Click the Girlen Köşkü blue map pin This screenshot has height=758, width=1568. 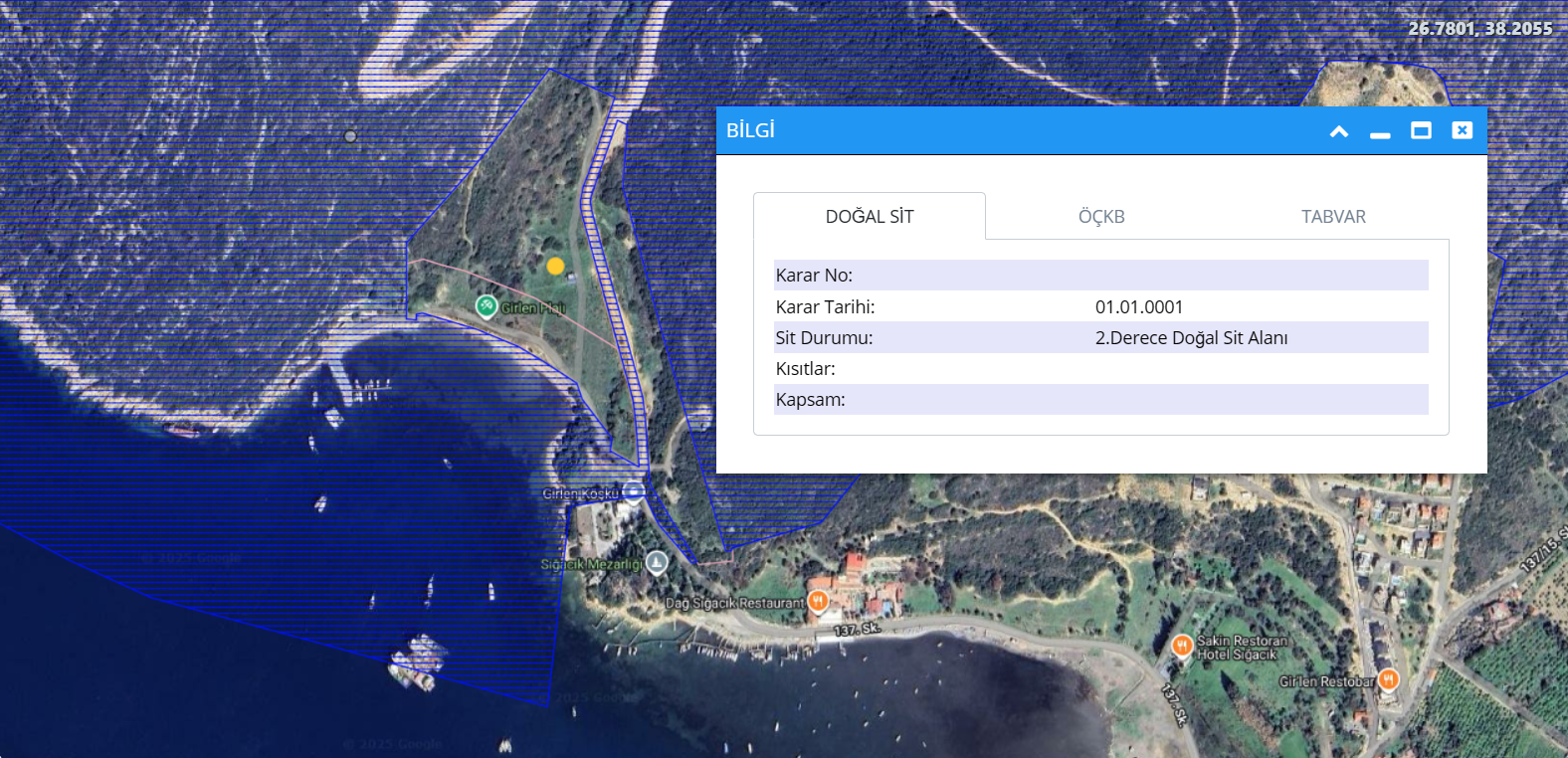point(634,492)
